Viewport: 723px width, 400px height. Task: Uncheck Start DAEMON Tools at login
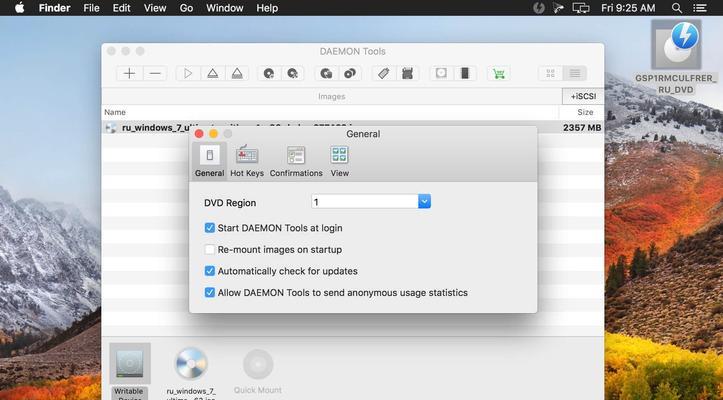point(209,228)
